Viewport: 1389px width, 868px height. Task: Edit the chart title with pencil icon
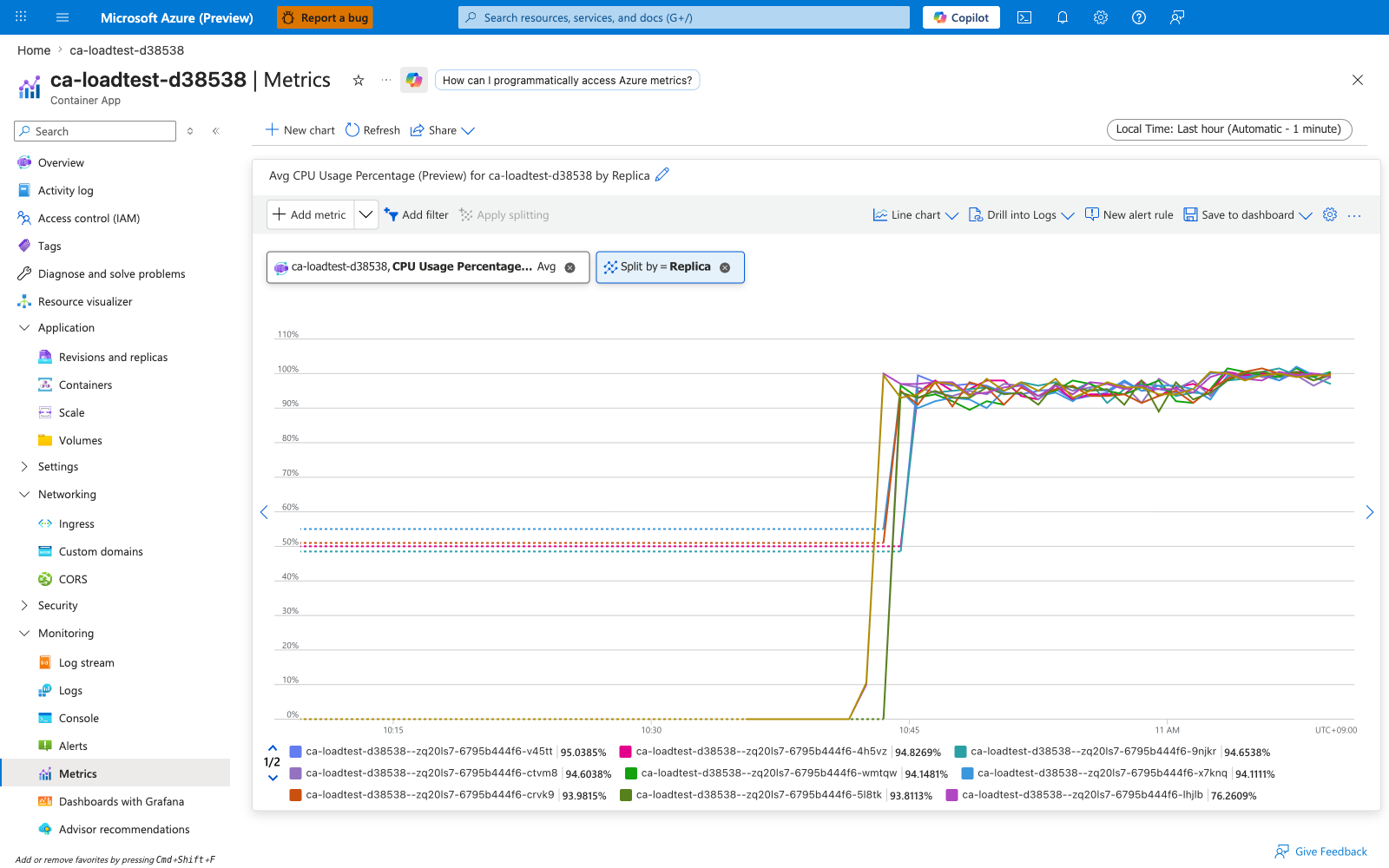click(x=662, y=174)
